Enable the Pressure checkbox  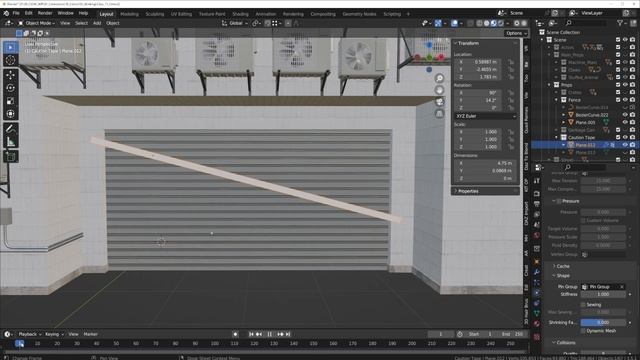pos(559,201)
